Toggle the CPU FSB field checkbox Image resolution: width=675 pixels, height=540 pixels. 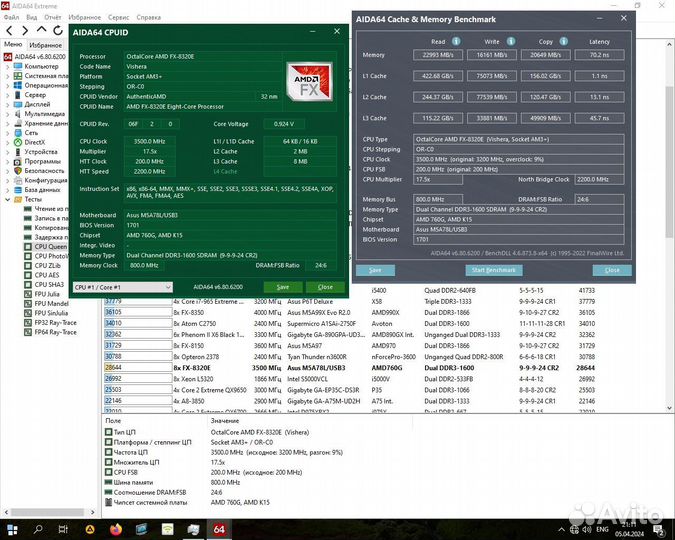pyautogui.click(x=109, y=472)
